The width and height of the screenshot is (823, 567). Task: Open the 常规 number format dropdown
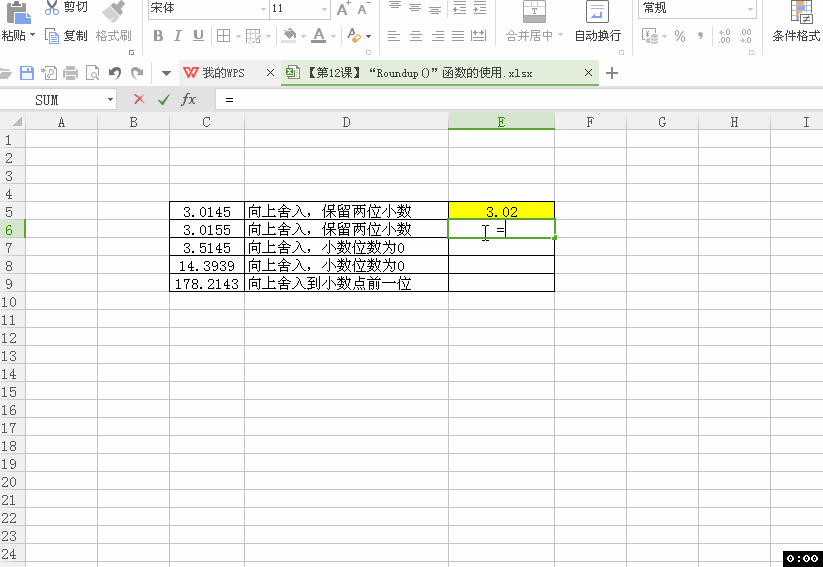coord(751,9)
